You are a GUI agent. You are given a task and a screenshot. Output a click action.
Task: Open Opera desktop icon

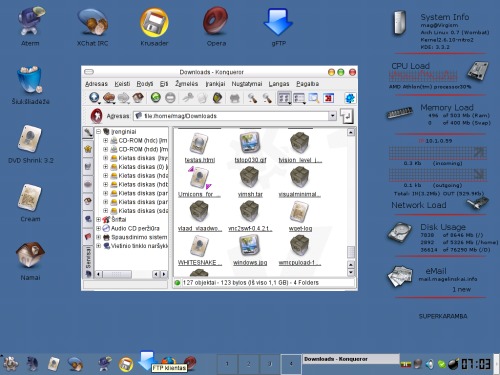216,27
